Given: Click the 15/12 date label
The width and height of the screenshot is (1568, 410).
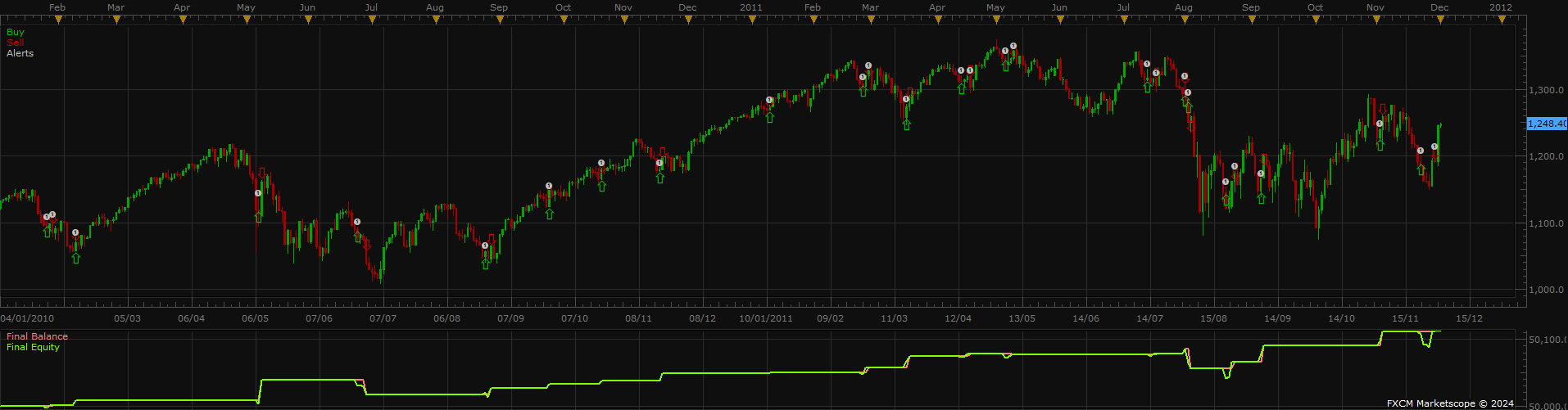Looking at the screenshot, I should pos(1469,318).
